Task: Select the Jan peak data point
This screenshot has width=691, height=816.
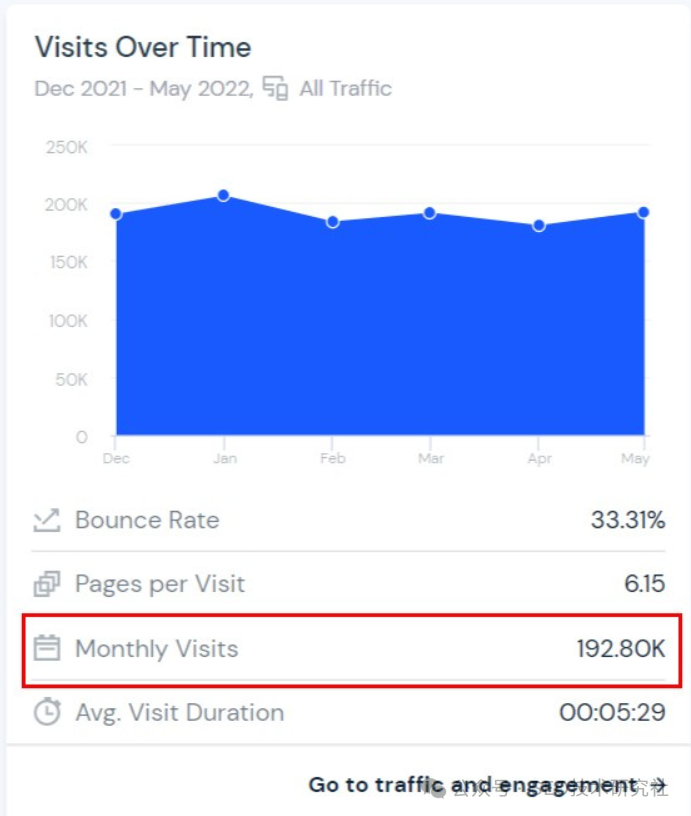Action: [224, 195]
